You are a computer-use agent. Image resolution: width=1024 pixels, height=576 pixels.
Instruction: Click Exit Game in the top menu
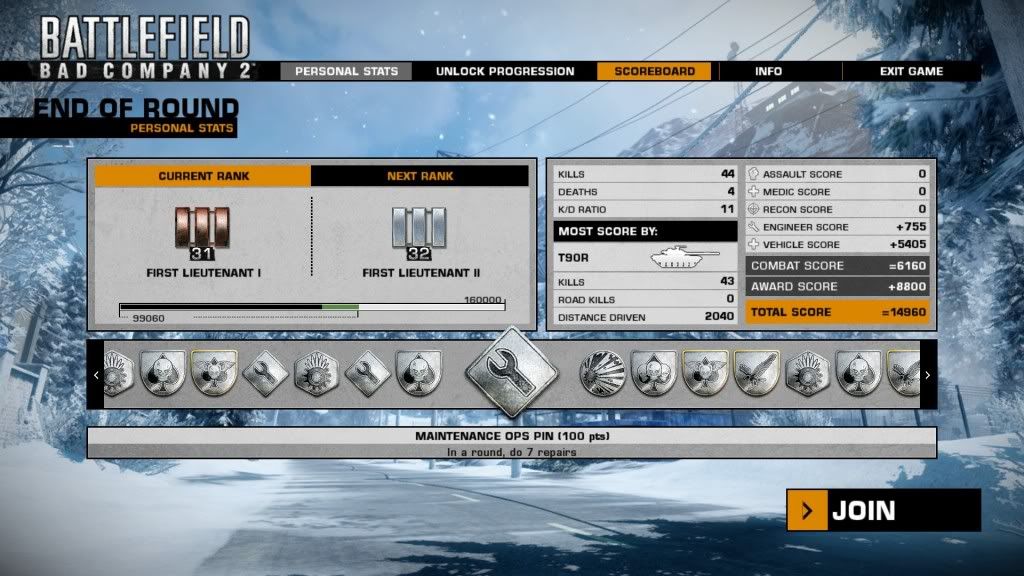point(911,72)
